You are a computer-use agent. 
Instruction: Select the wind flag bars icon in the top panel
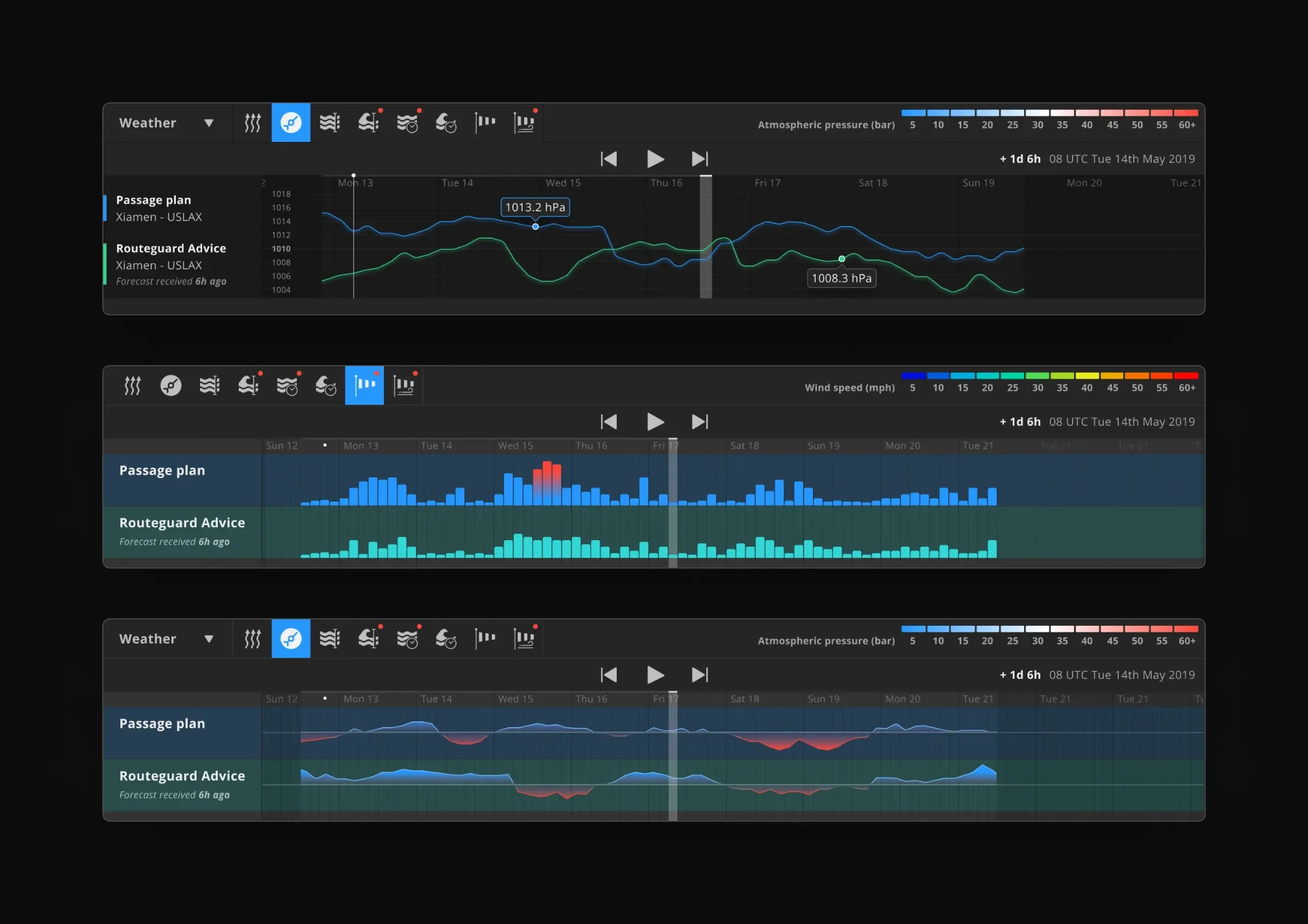(x=485, y=123)
